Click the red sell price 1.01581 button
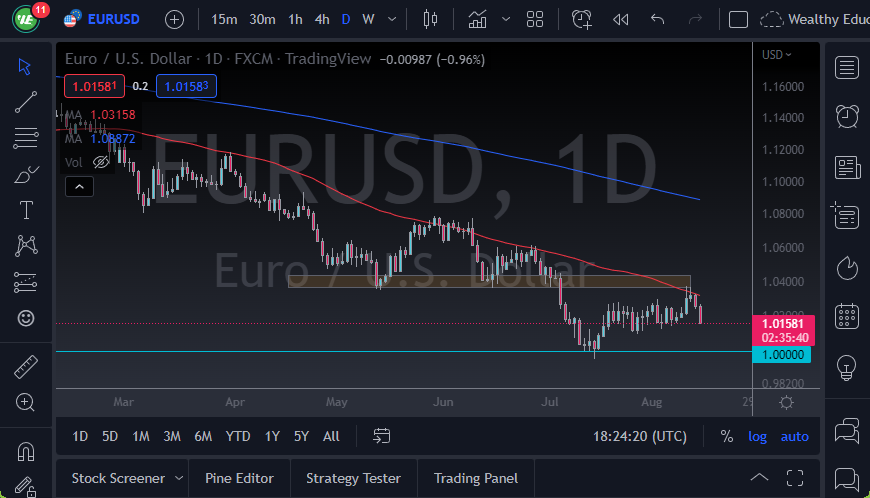 94,87
